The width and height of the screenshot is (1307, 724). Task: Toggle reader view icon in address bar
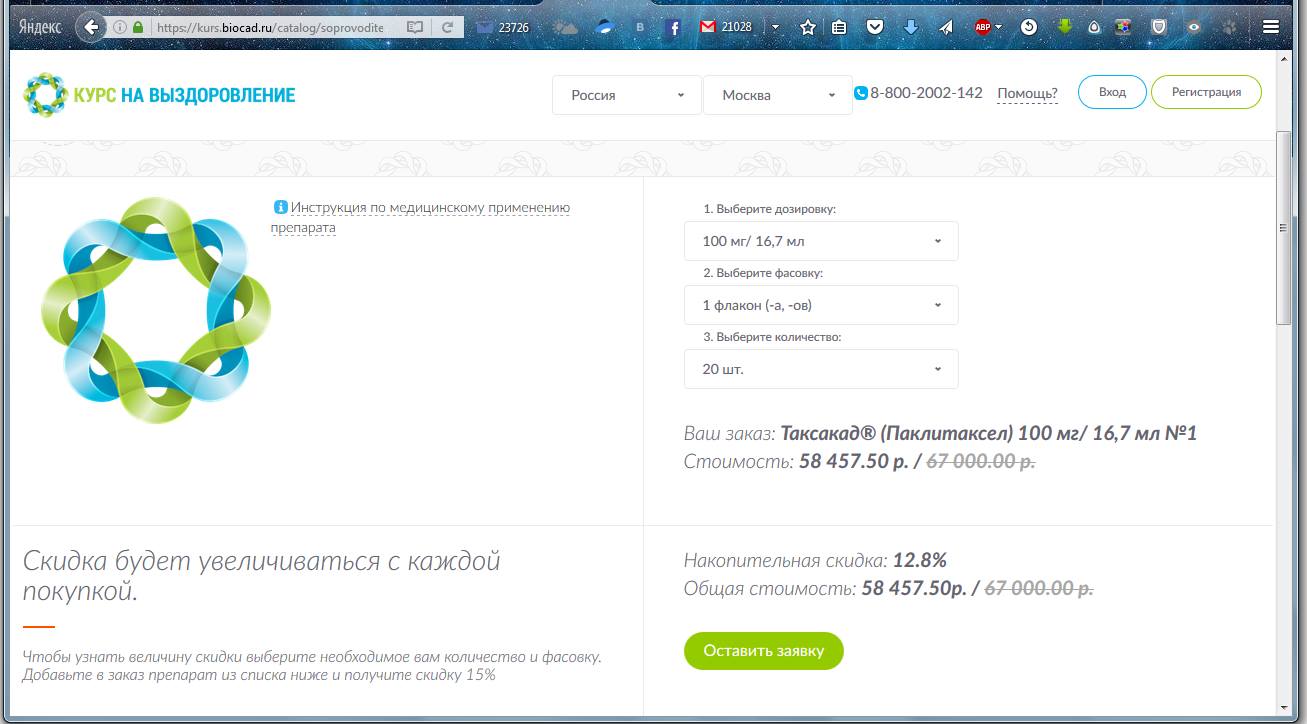[415, 28]
